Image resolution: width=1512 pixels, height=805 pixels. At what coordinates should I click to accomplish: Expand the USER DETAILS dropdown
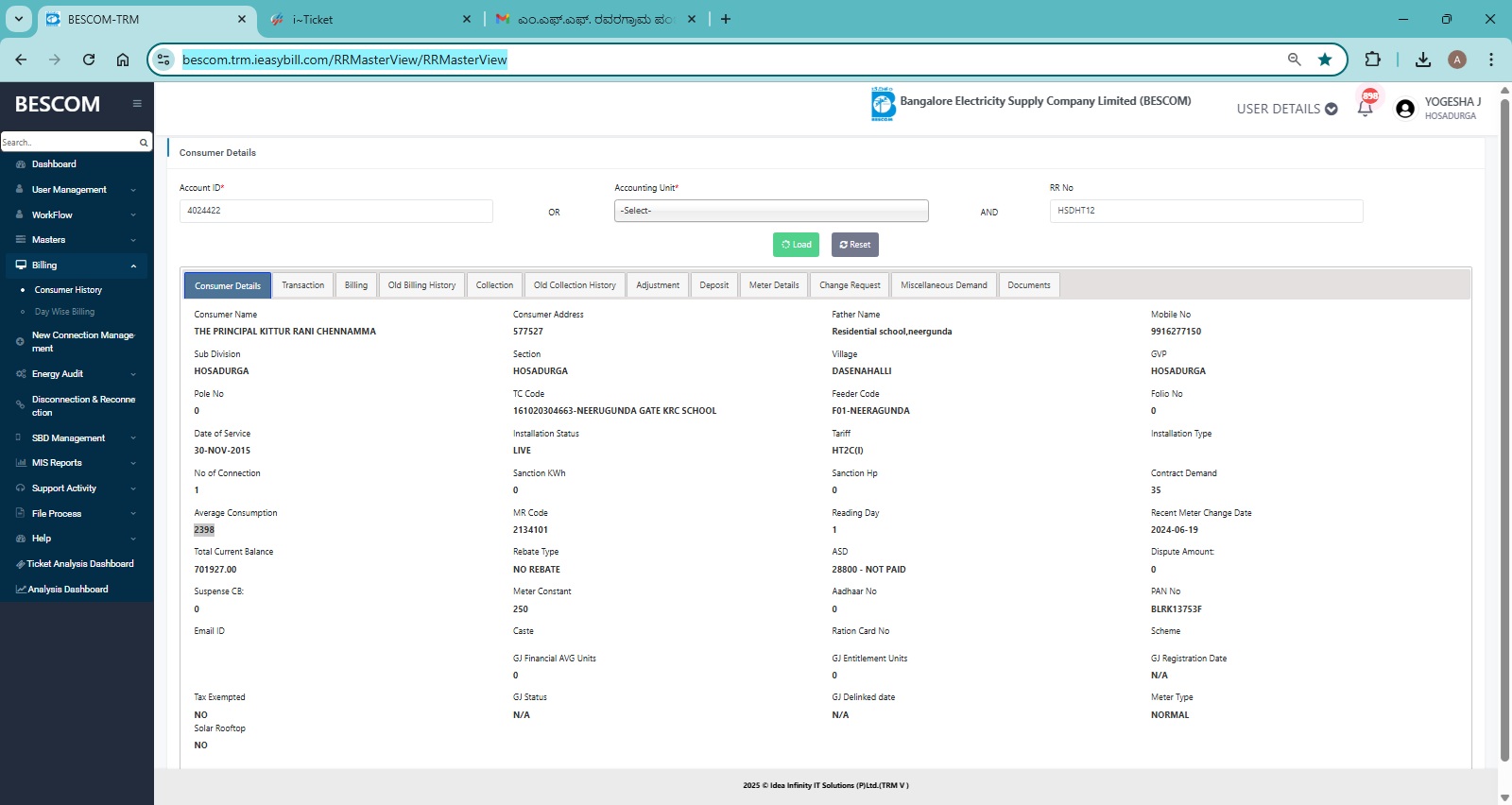point(1286,109)
